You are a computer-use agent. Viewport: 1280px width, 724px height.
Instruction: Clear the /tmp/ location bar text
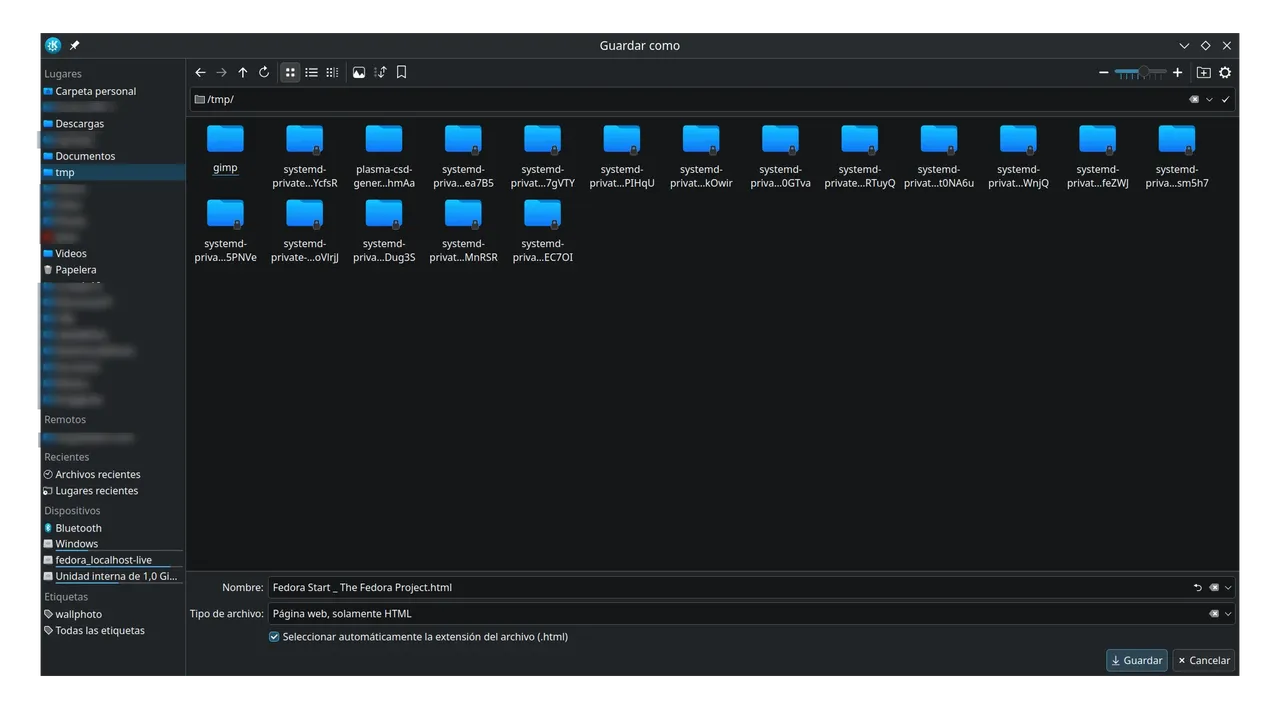click(1194, 100)
